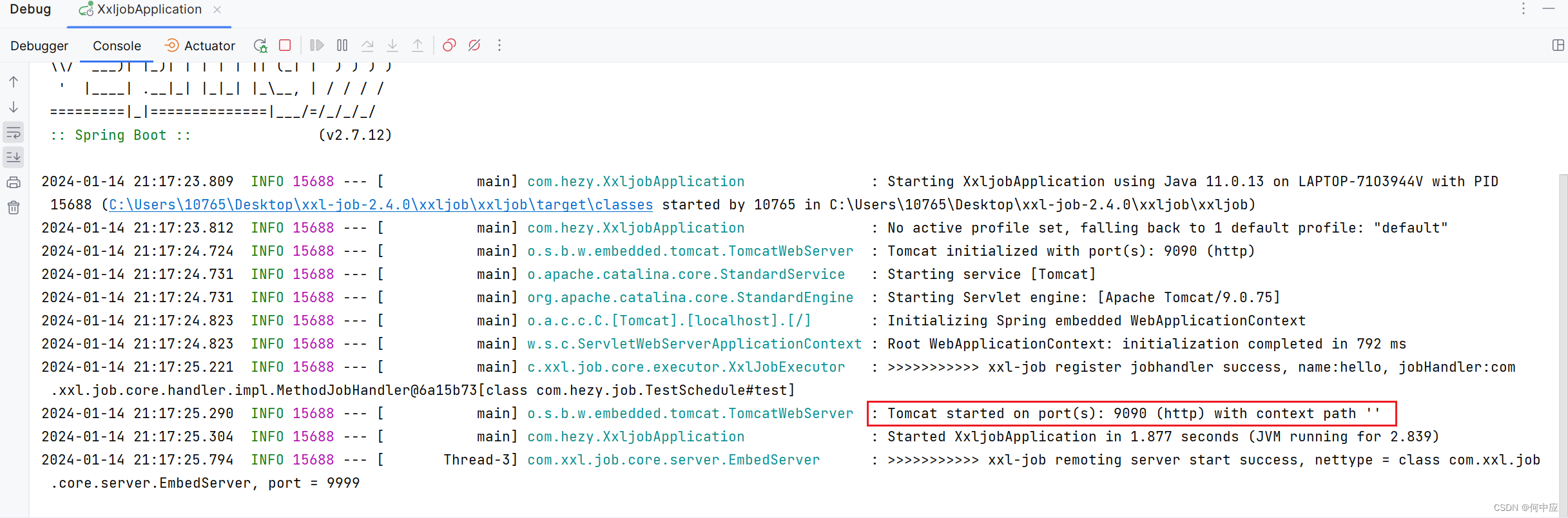Switch to the Debugger tab
This screenshot has width=1568, height=518.
click(39, 46)
